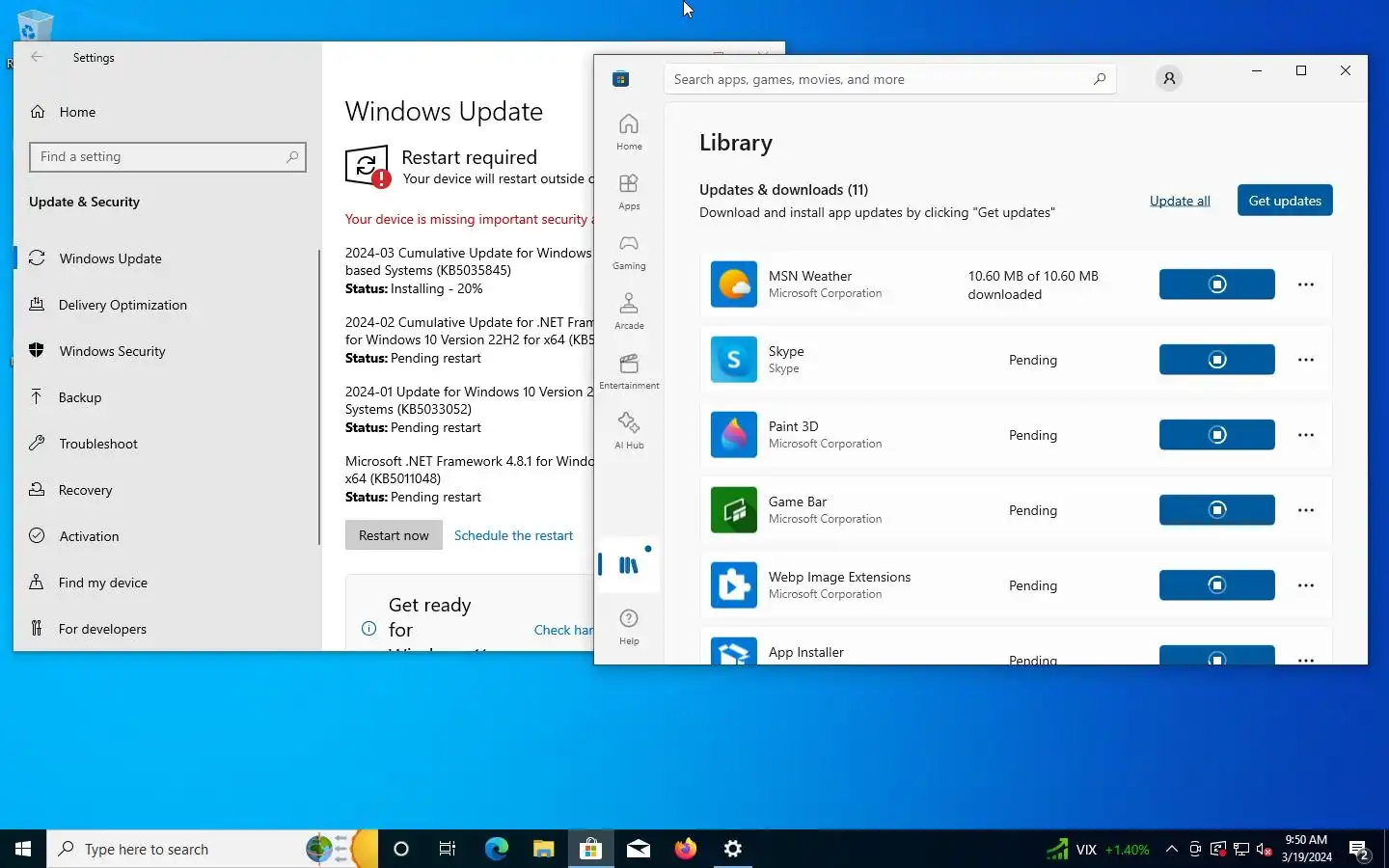Viewport: 1389px width, 868px height.
Task: Click the Store profile account icon
Action: coord(1169,79)
